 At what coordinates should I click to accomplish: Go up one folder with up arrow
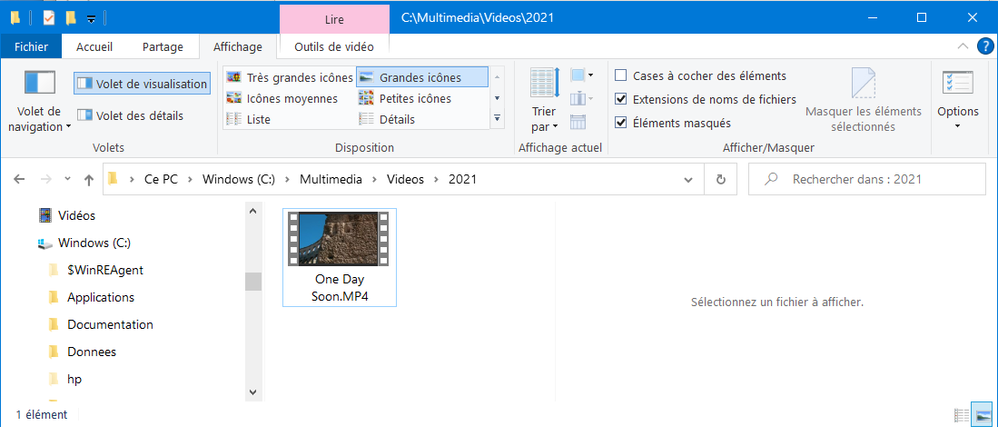pos(89,180)
